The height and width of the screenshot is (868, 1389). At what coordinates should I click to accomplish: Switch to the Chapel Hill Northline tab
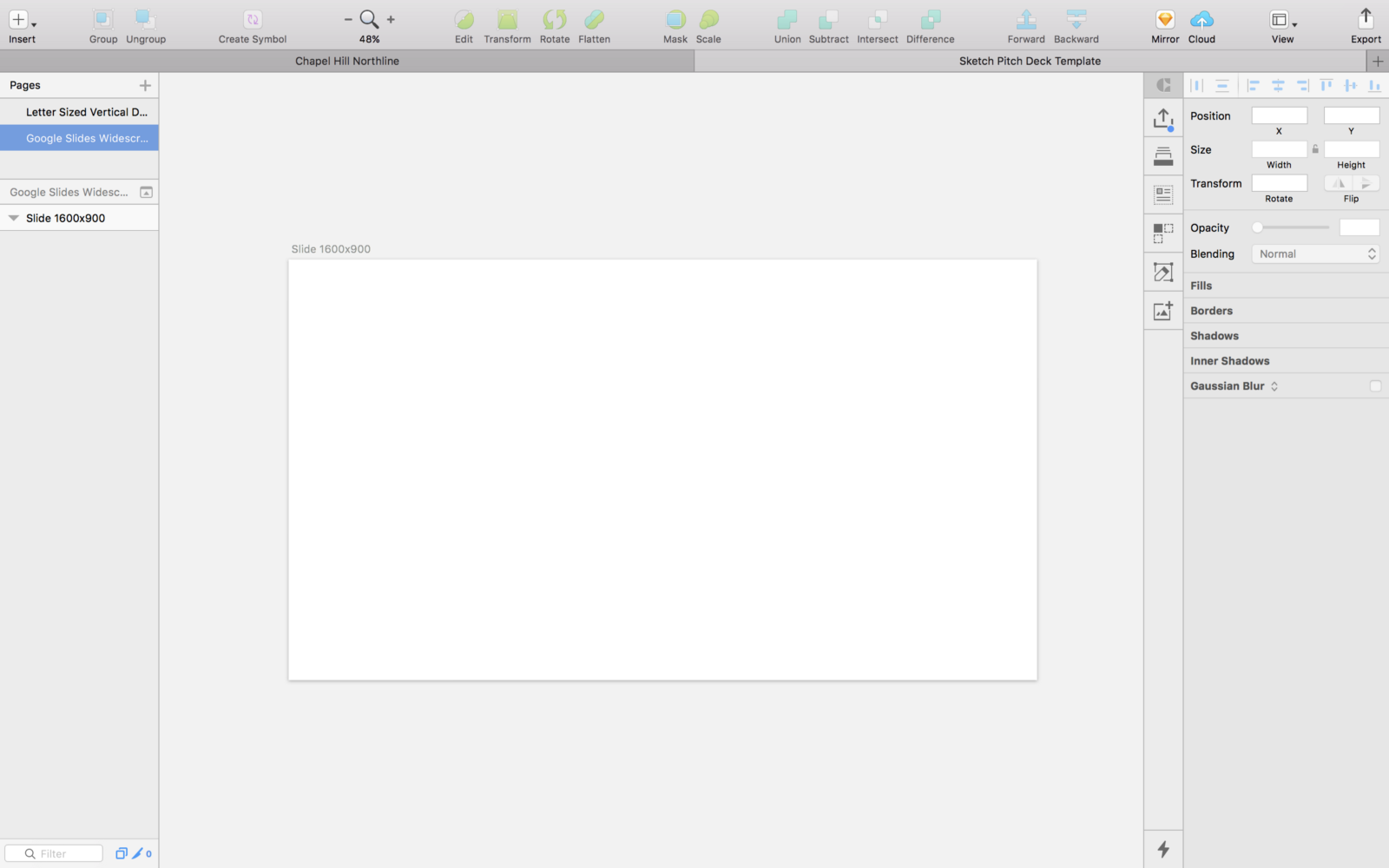(x=346, y=61)
